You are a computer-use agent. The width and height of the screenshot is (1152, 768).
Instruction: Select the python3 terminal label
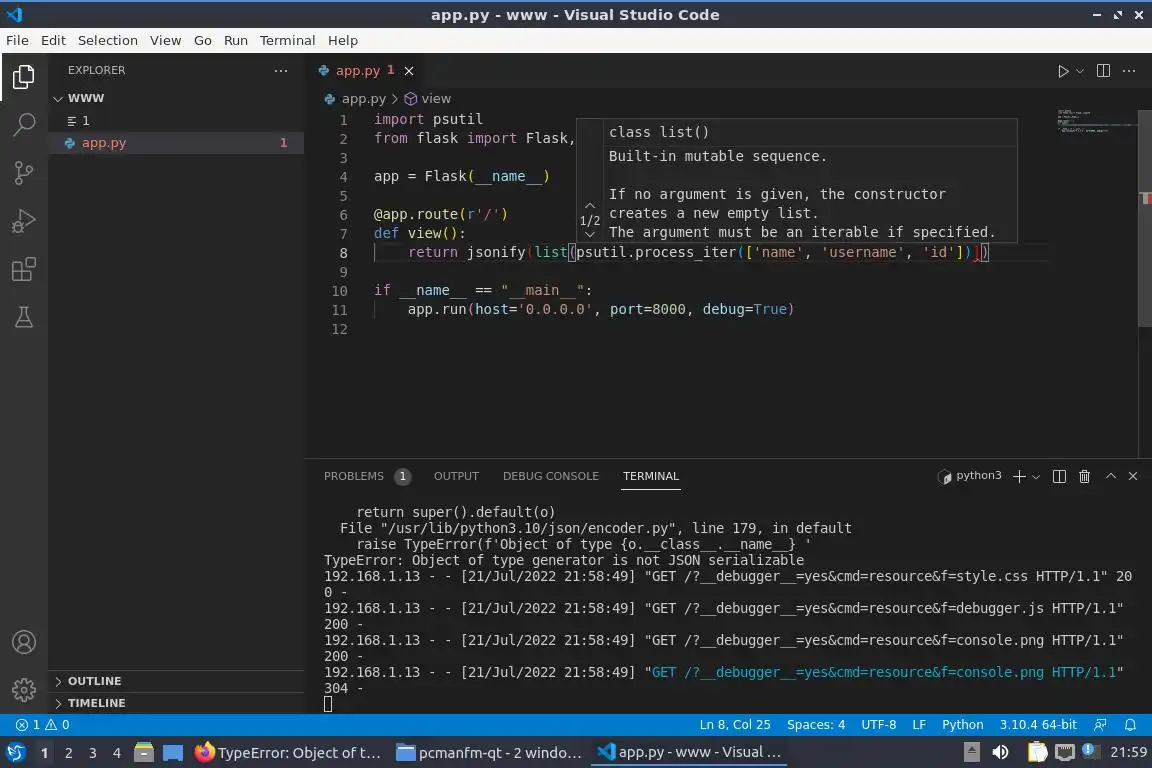point(970,475)
